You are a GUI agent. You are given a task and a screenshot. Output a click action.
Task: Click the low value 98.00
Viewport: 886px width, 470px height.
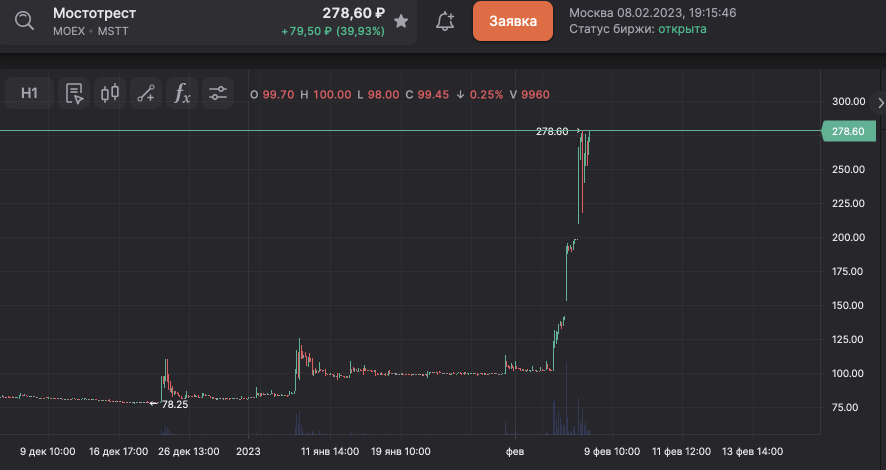coord(384,95)
